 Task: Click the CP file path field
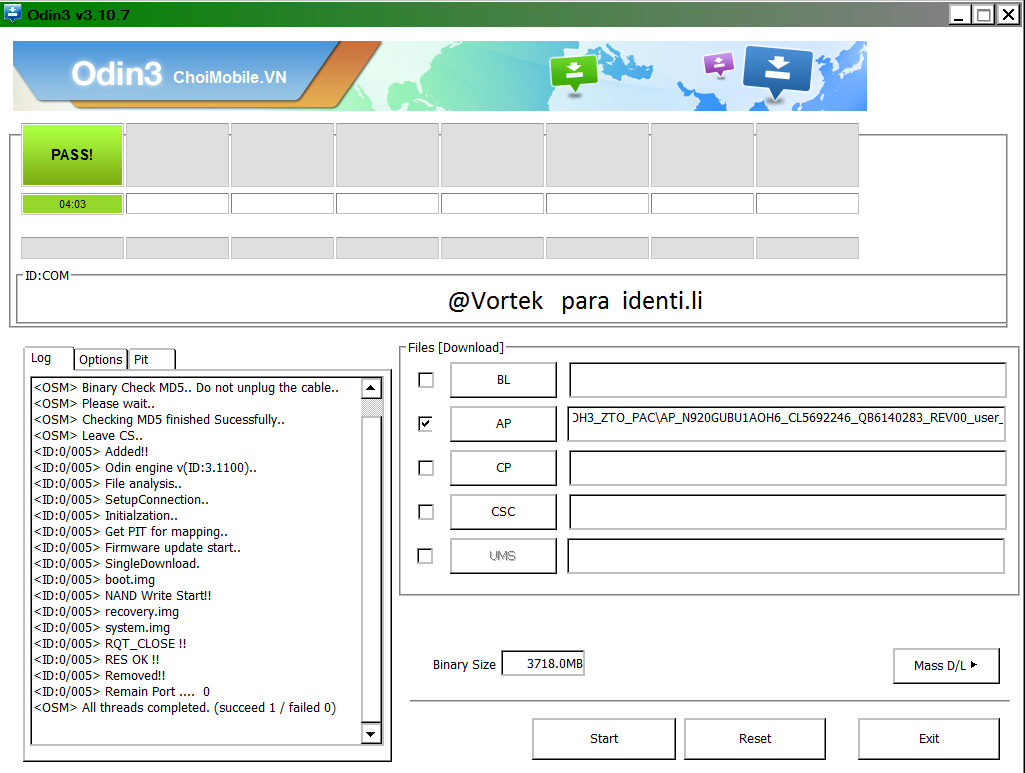[788, 468]
